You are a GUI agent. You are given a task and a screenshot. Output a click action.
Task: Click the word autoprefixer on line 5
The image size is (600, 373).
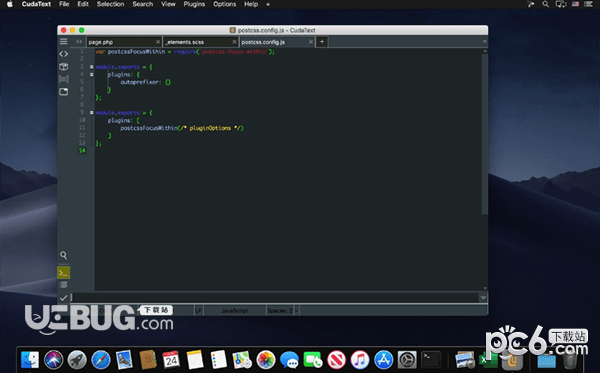tap(140, 82)
